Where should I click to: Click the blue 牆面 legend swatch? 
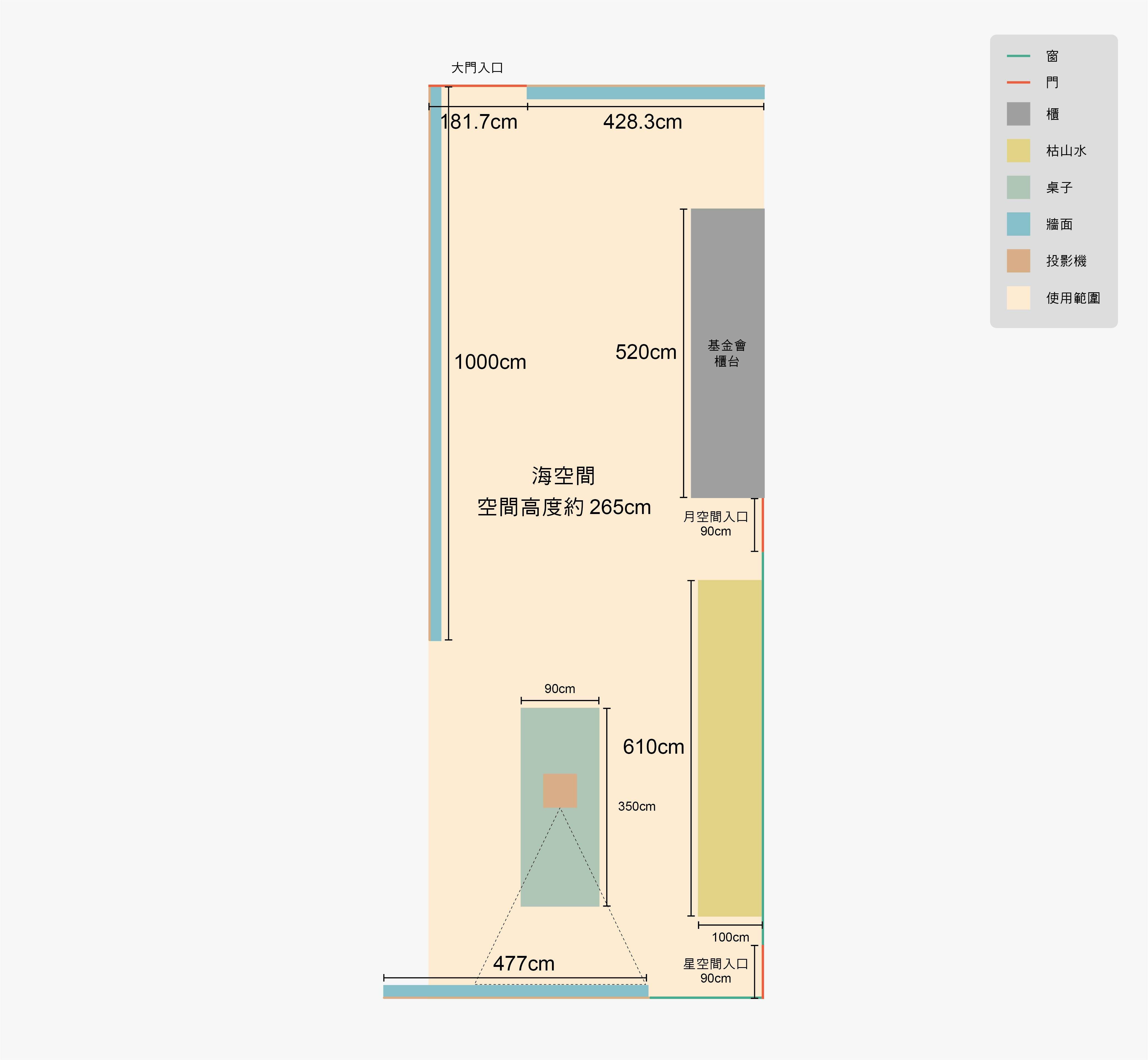coord(1018,224)
